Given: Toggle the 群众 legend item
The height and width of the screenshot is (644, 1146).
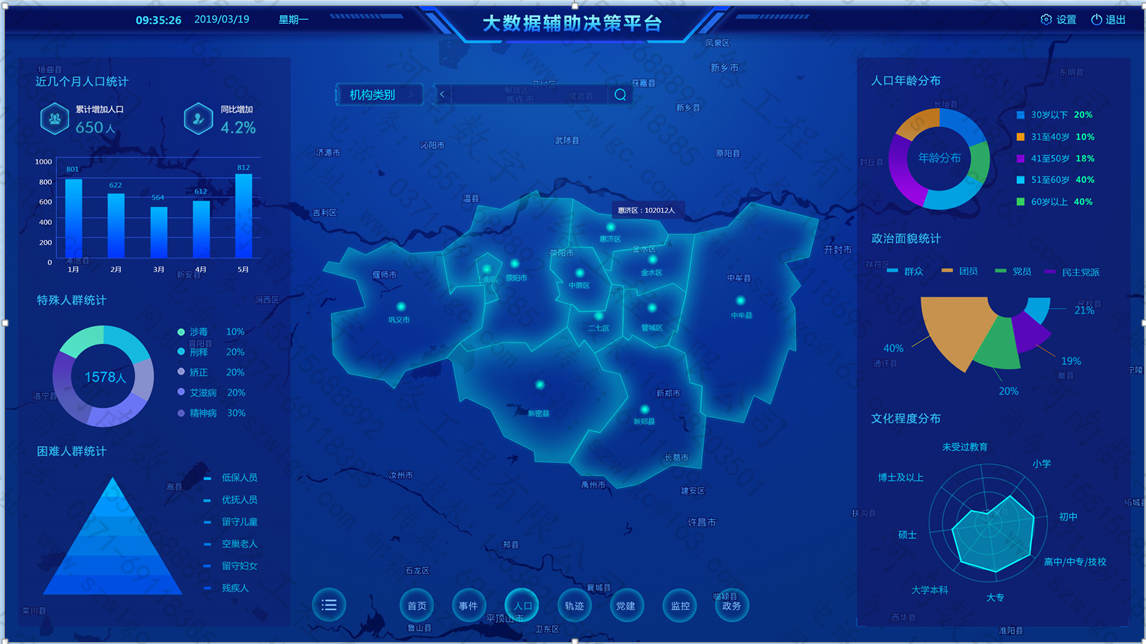Looking at the screenshot, I should (x=905, y=271).
